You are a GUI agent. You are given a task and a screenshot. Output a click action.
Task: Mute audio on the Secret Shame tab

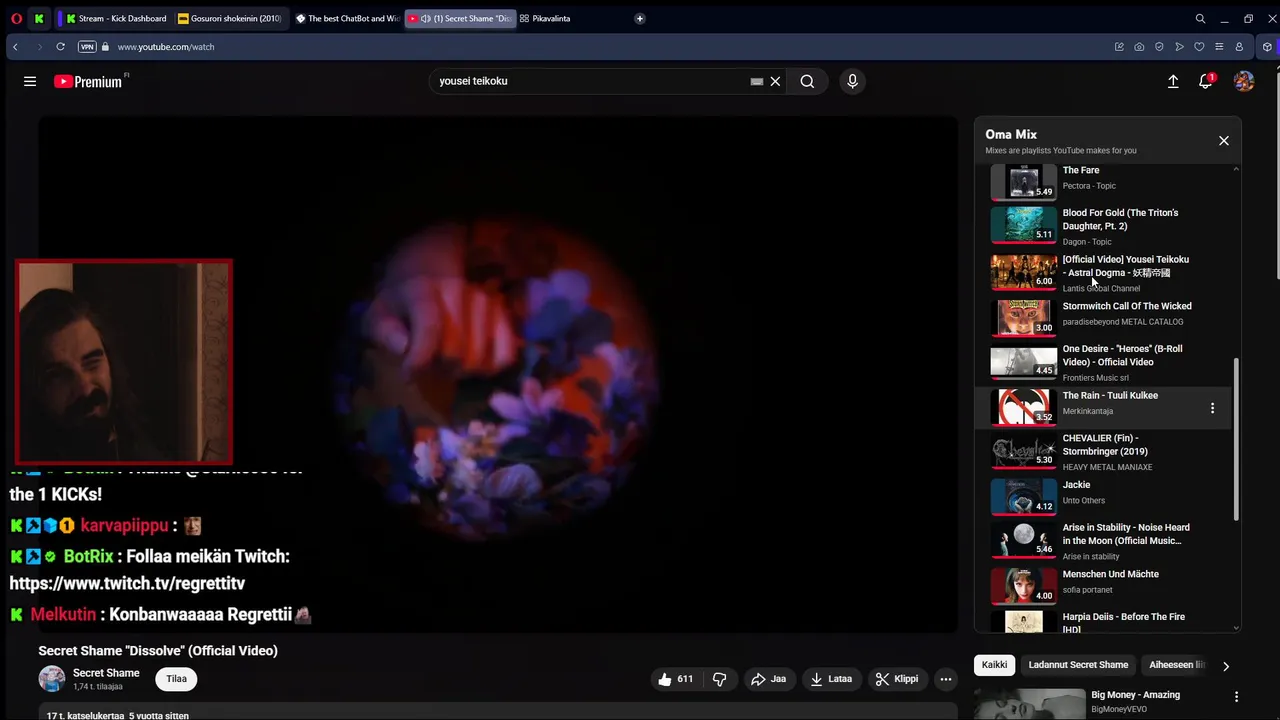tap(425, 18)
